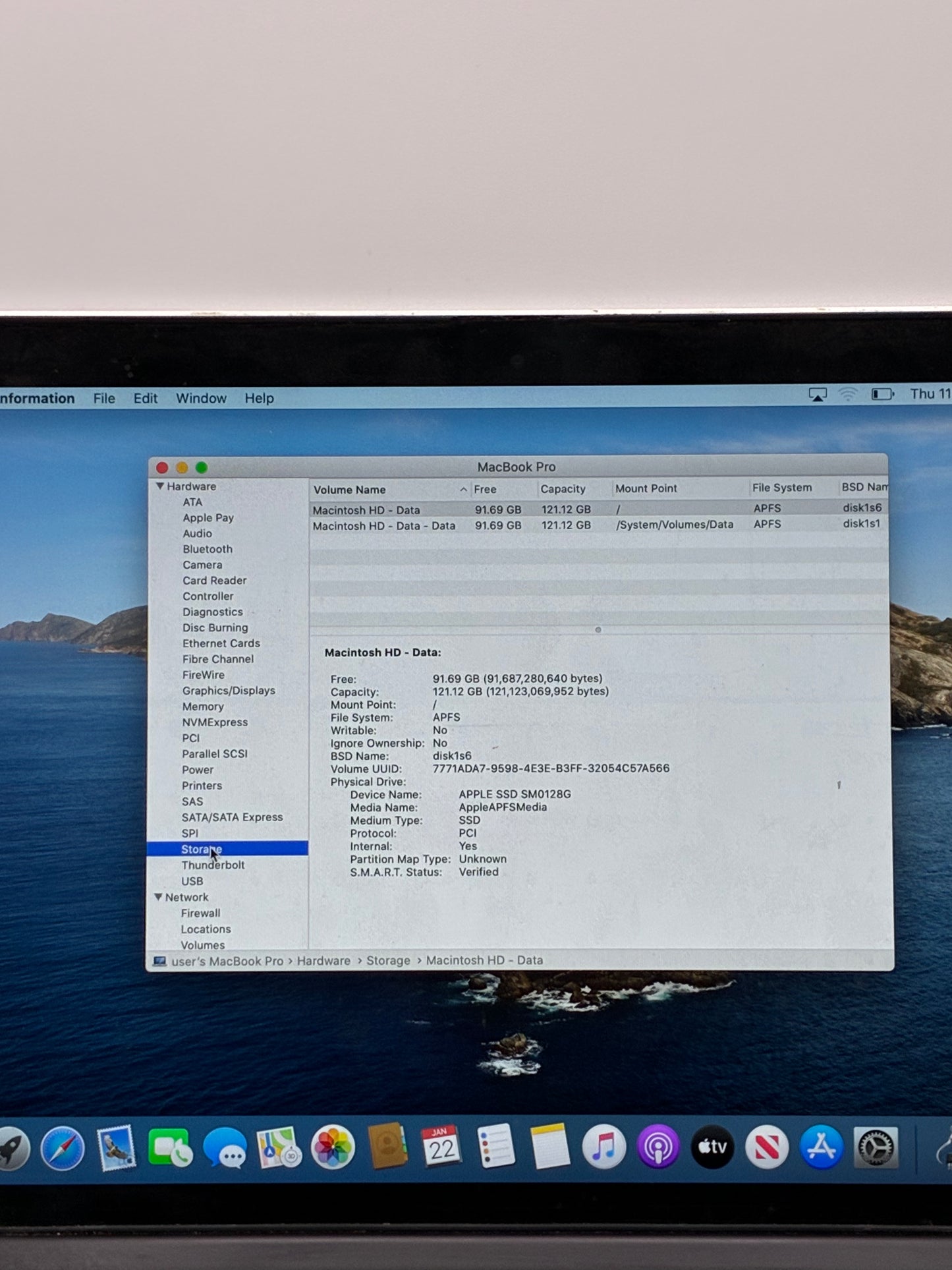Select Ethernet Cards in the sidebar

coord(221,643)
